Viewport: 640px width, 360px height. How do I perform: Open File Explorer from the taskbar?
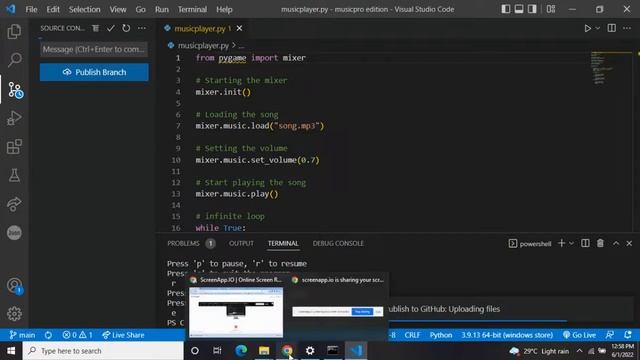264,351
